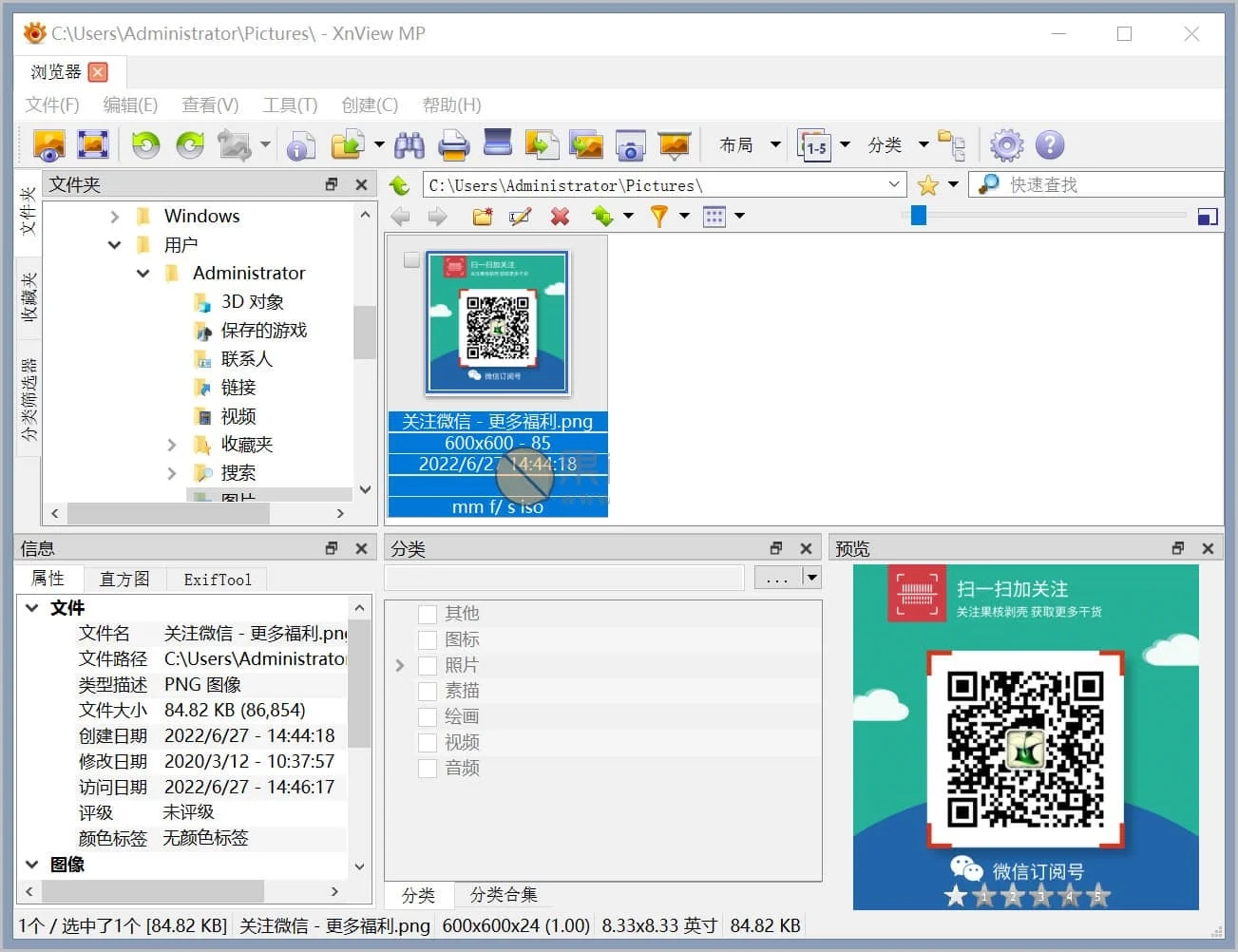Click the screen capture camera icon
1238x952 pixels.
(x=630, y=145)
